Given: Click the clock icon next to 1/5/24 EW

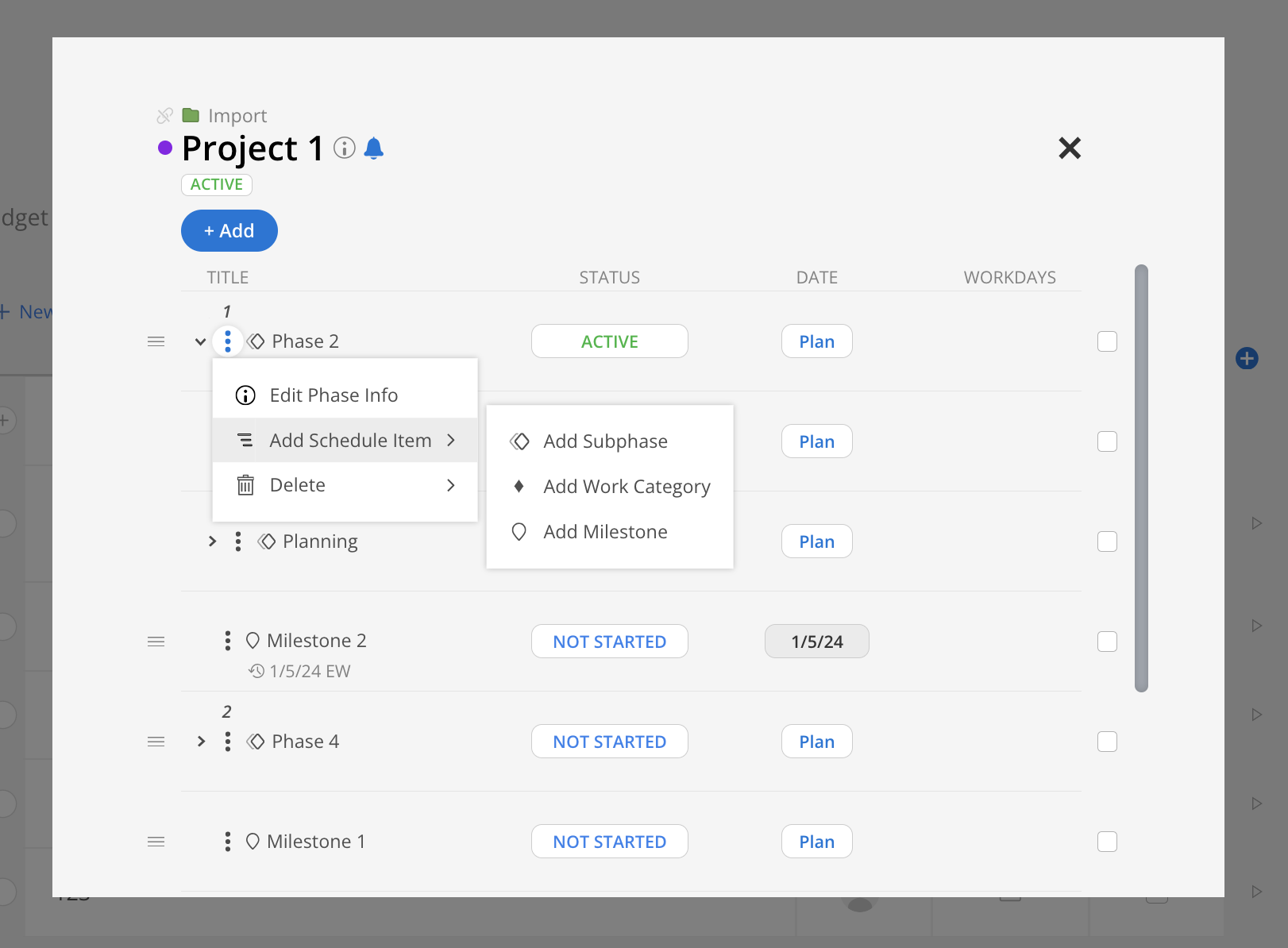Looking at the screenshot, I should (x=256, y=670).
